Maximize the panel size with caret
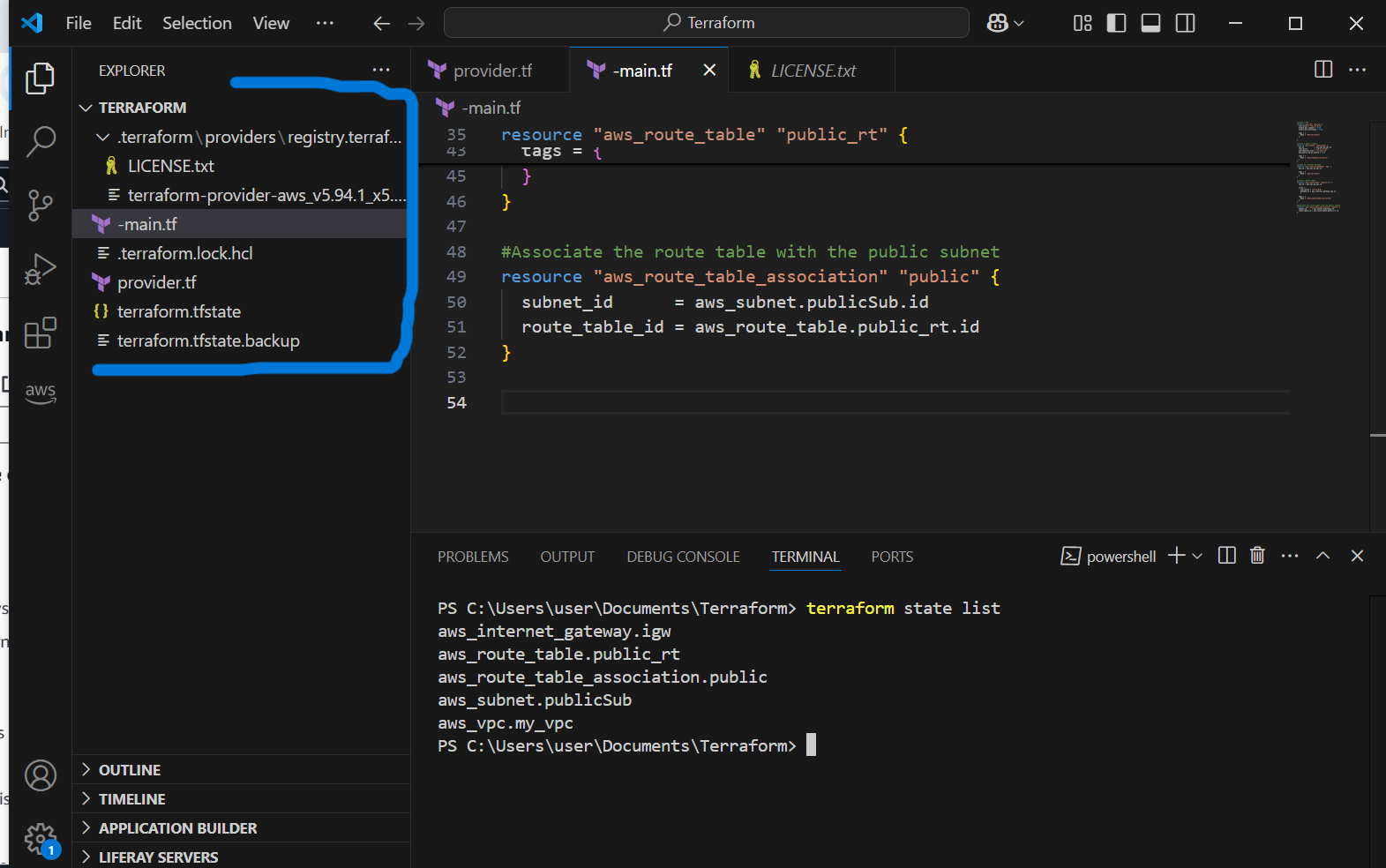The width and height of the screenshot is (1386, 868). pyautogui.click(x=1323, y=556)
